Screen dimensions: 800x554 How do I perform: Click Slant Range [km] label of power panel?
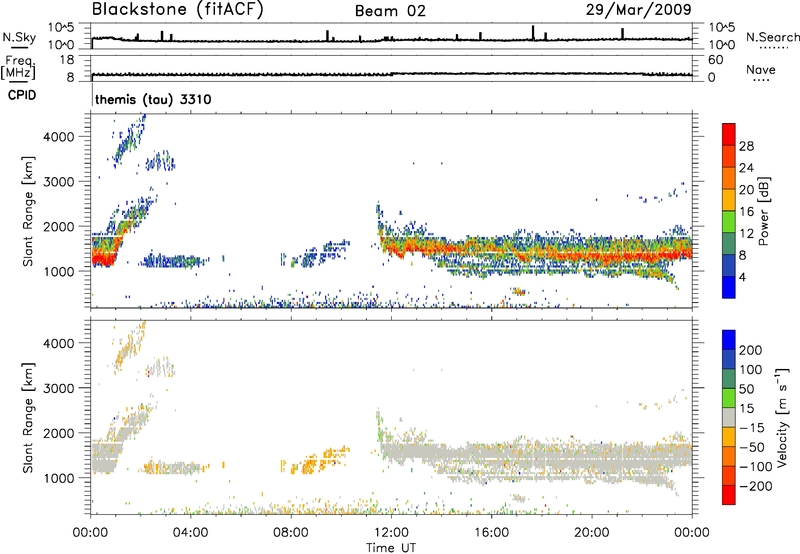pyautogui.click(x=28, y=211)
